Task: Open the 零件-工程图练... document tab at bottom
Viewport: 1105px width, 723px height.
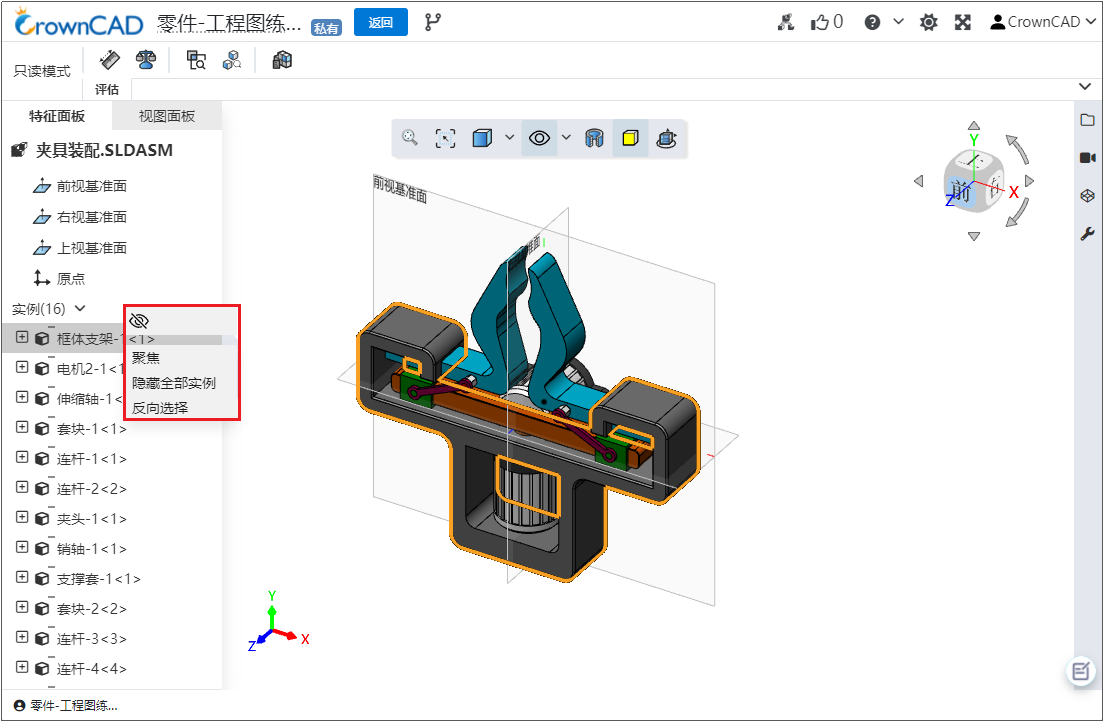Action: pyautogui.click(x=66, y=705)
